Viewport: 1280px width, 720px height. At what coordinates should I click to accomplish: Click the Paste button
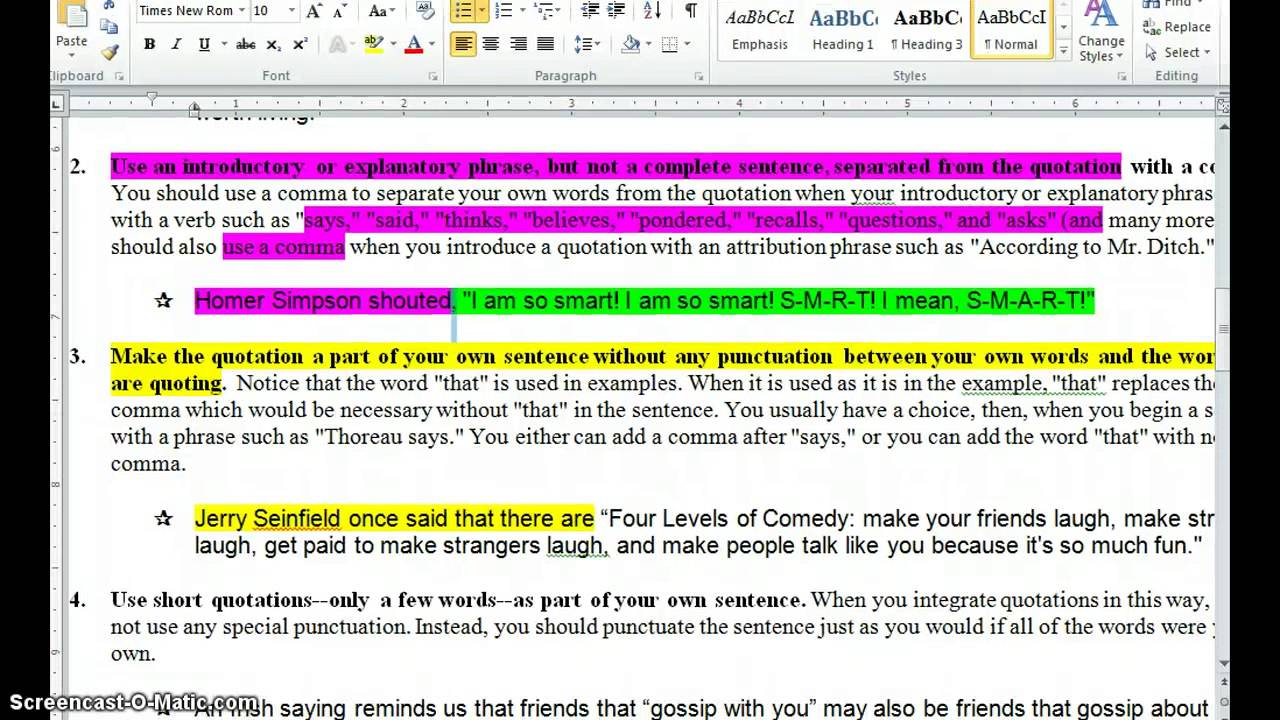[x=71, y=28]
